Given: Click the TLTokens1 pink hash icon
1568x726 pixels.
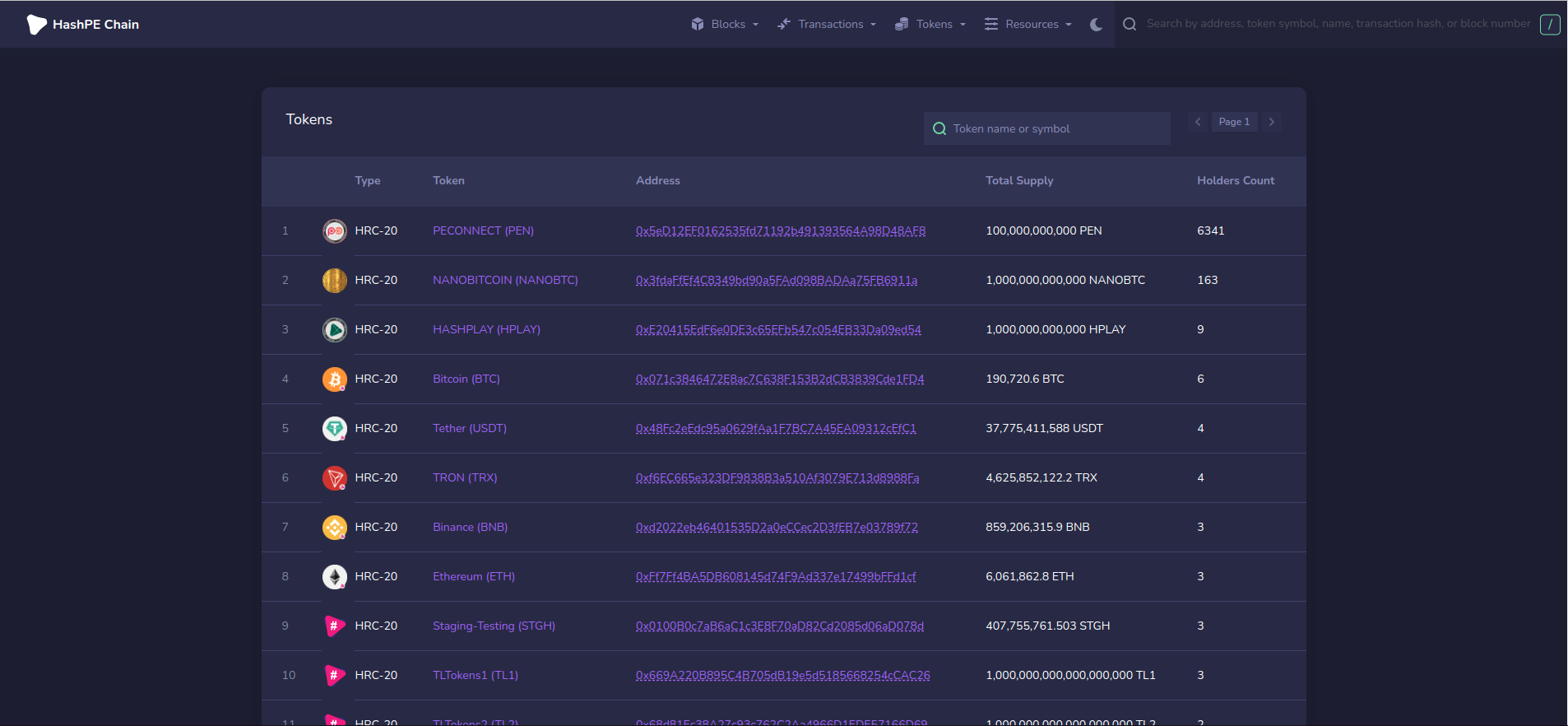Looking at the screenshot, I should coord(334,676).
